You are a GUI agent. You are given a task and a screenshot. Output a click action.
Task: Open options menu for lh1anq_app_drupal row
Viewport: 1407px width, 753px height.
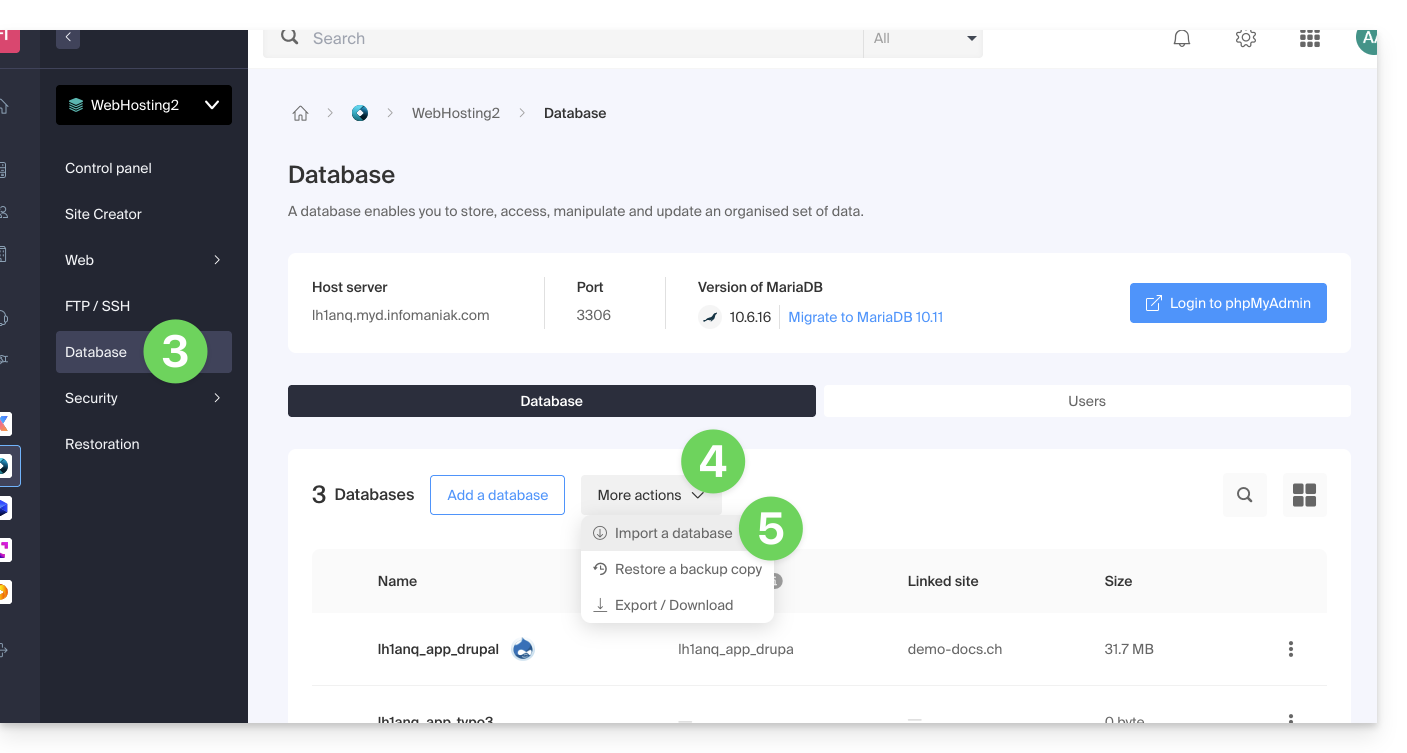(x=1290, y=649)
